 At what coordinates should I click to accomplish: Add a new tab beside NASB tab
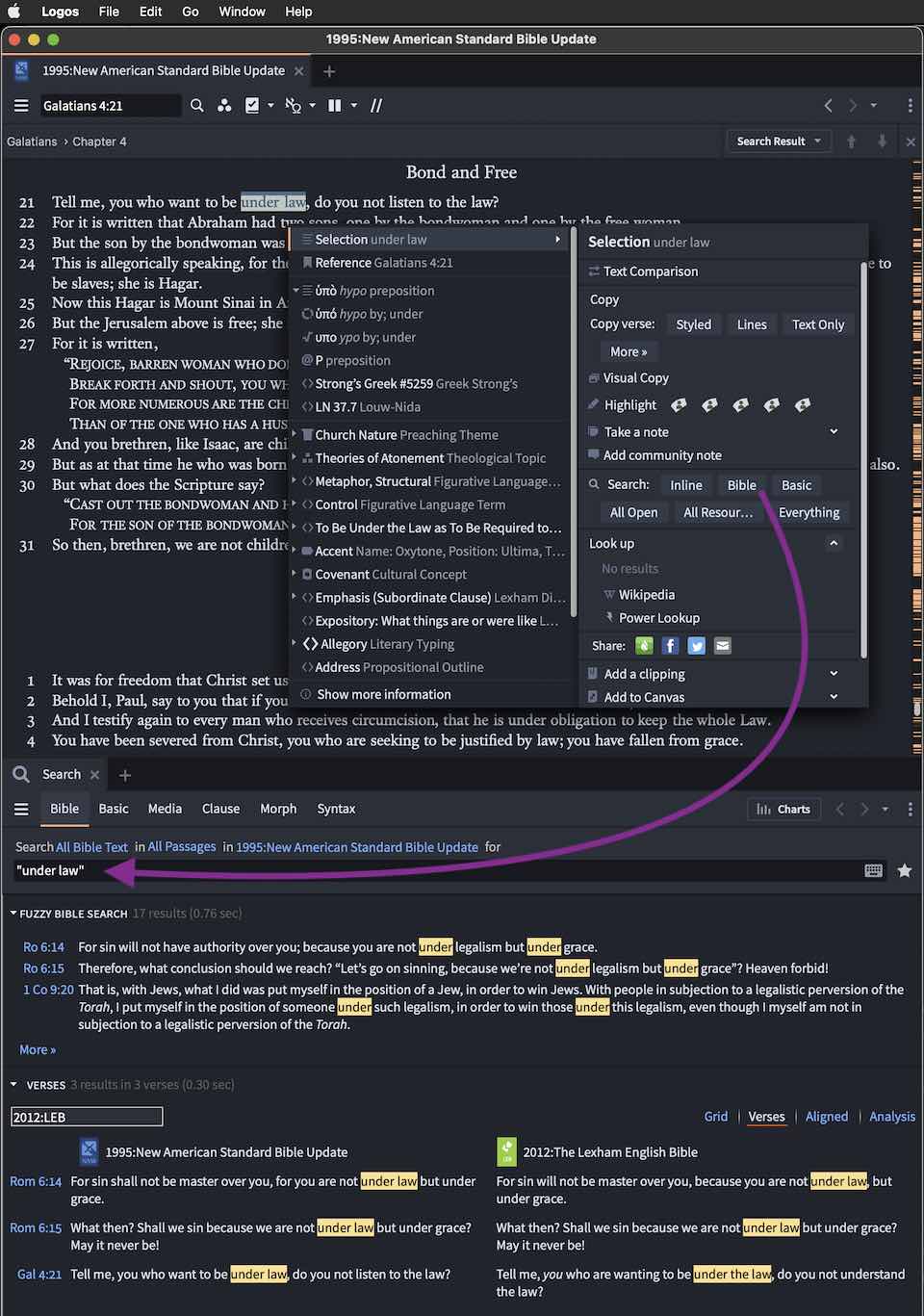pyautogui.click(x=329, y=71)
